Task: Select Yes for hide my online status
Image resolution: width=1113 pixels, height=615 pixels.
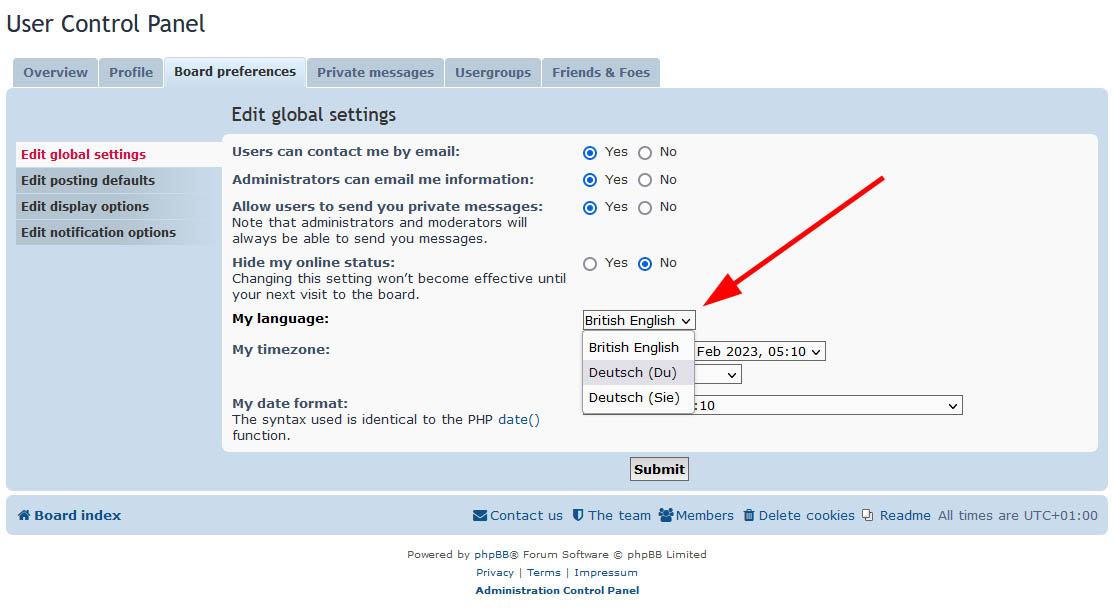Action: (x=590, y=264)
